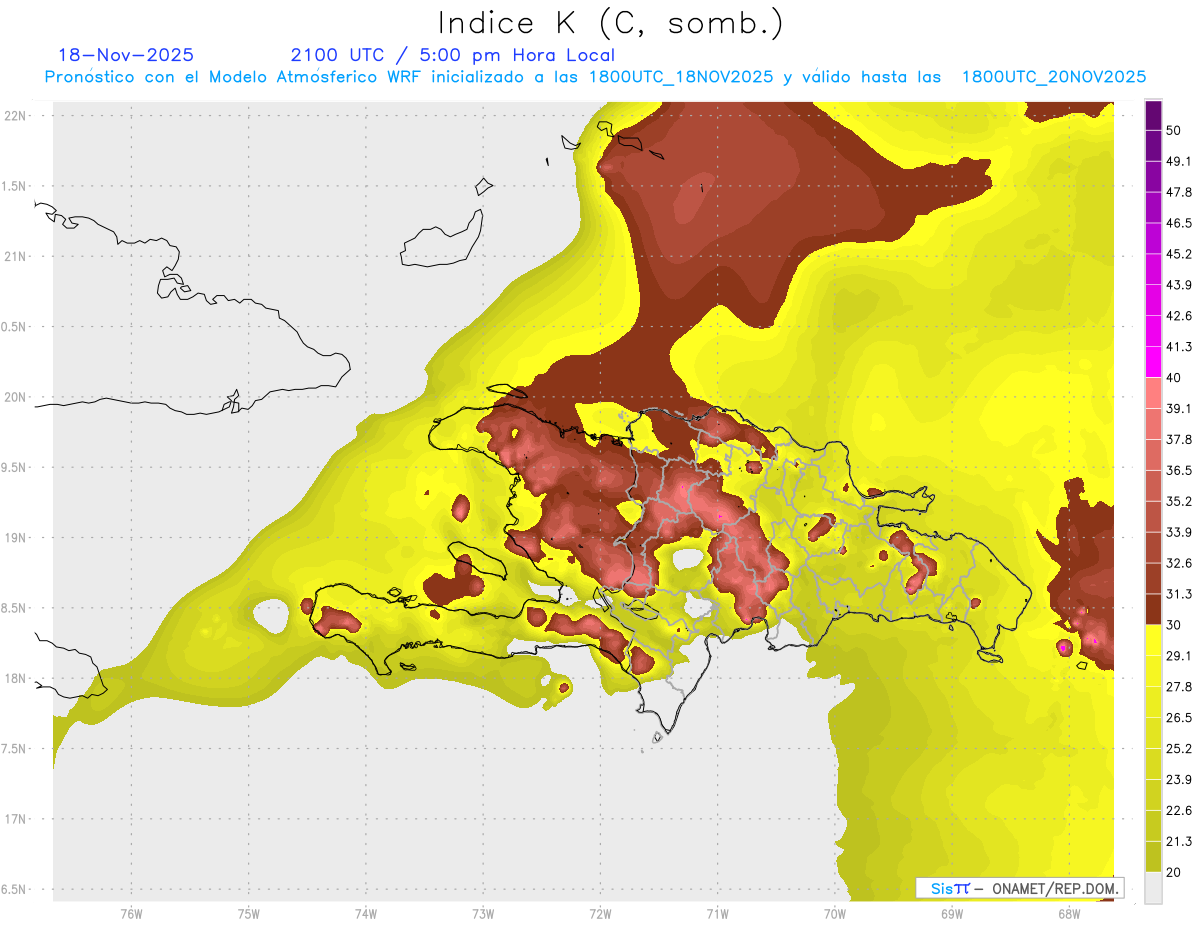The width and height of the screenshot is (1200, 927).
Task: Click the "20N" latitude label
Action: [15, 397]
